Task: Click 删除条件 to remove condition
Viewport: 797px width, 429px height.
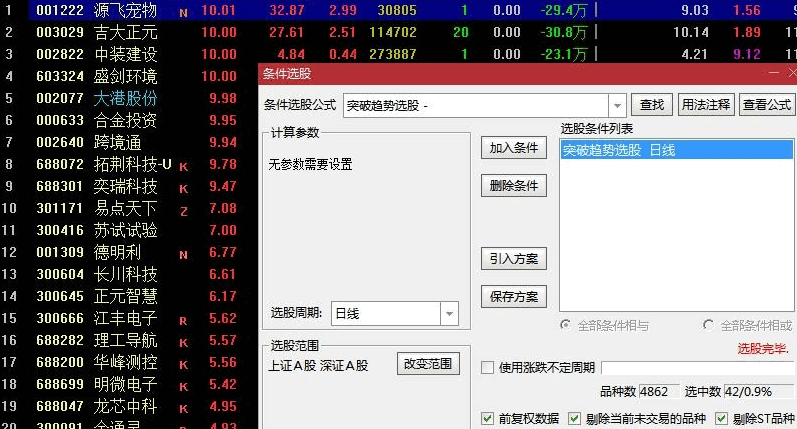Action: [x=514, y=186]
